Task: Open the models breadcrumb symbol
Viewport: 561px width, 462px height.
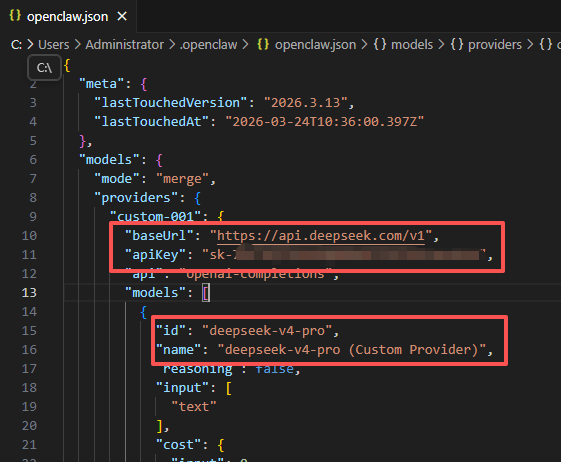Action: 412,45
